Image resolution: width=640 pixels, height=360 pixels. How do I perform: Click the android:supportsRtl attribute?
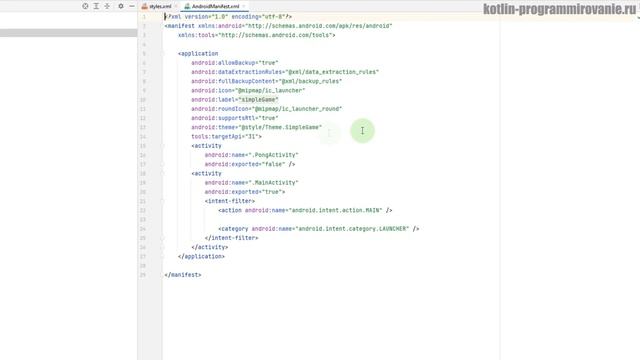point(235,118)
